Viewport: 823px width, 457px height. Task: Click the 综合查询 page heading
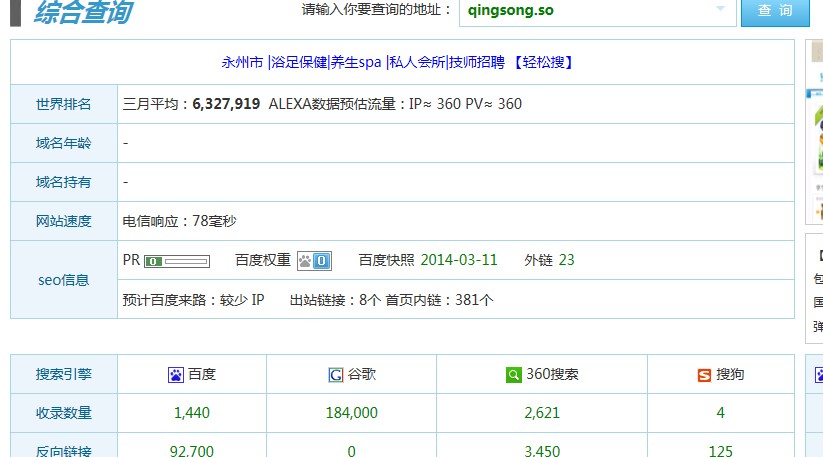83,12
